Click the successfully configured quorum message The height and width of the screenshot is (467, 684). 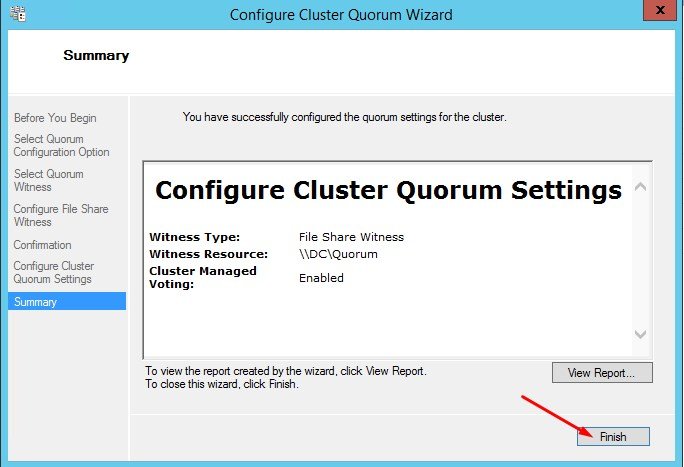[345, 117]
